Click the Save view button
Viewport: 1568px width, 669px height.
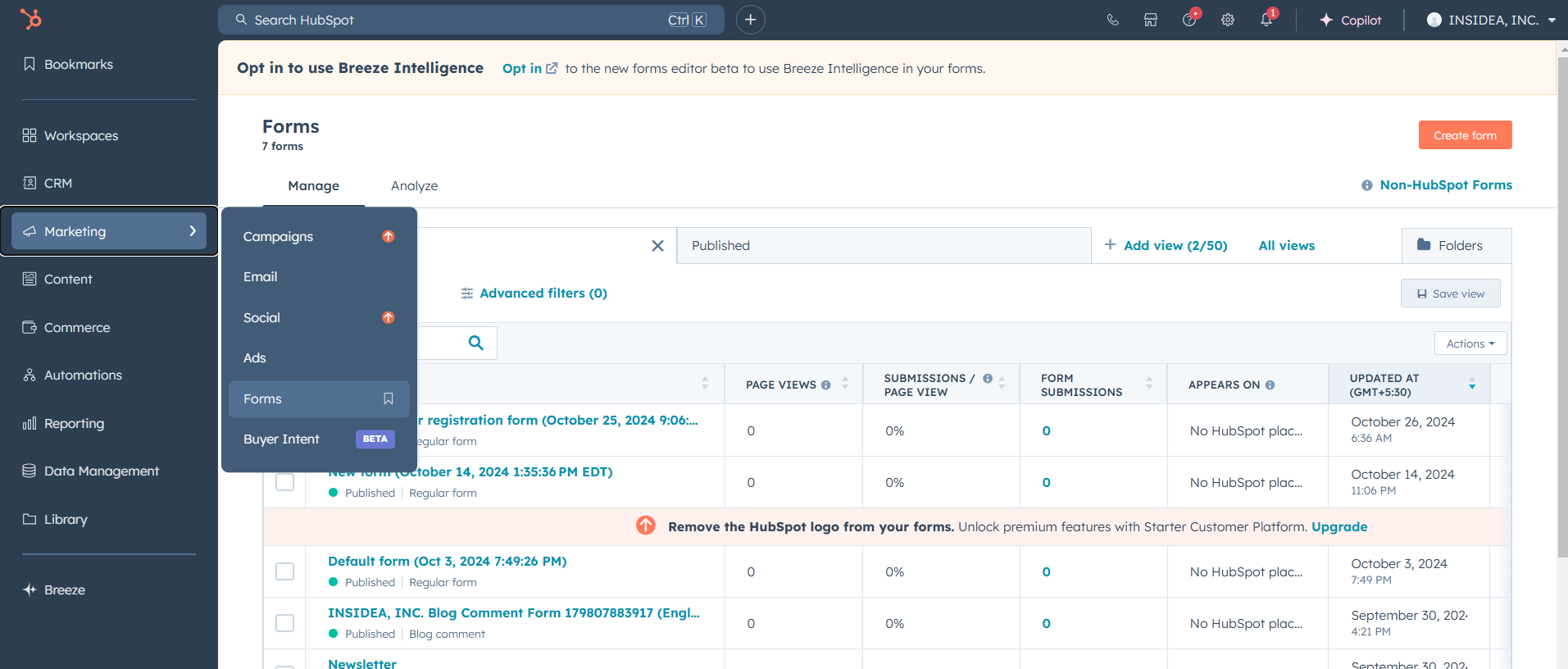pyautogui.click(x=1450, y=294)
